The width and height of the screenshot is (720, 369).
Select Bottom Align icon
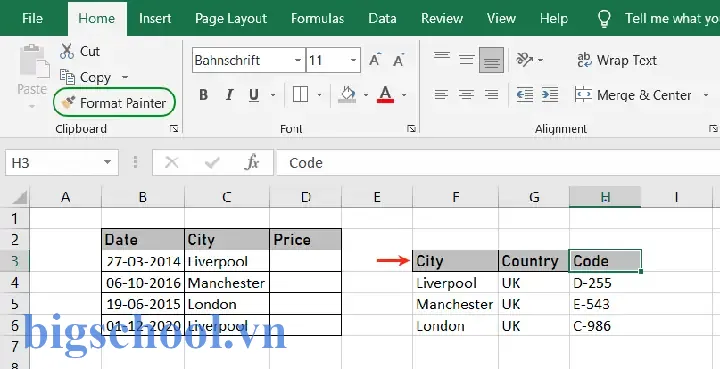click(x=491, y=60)
